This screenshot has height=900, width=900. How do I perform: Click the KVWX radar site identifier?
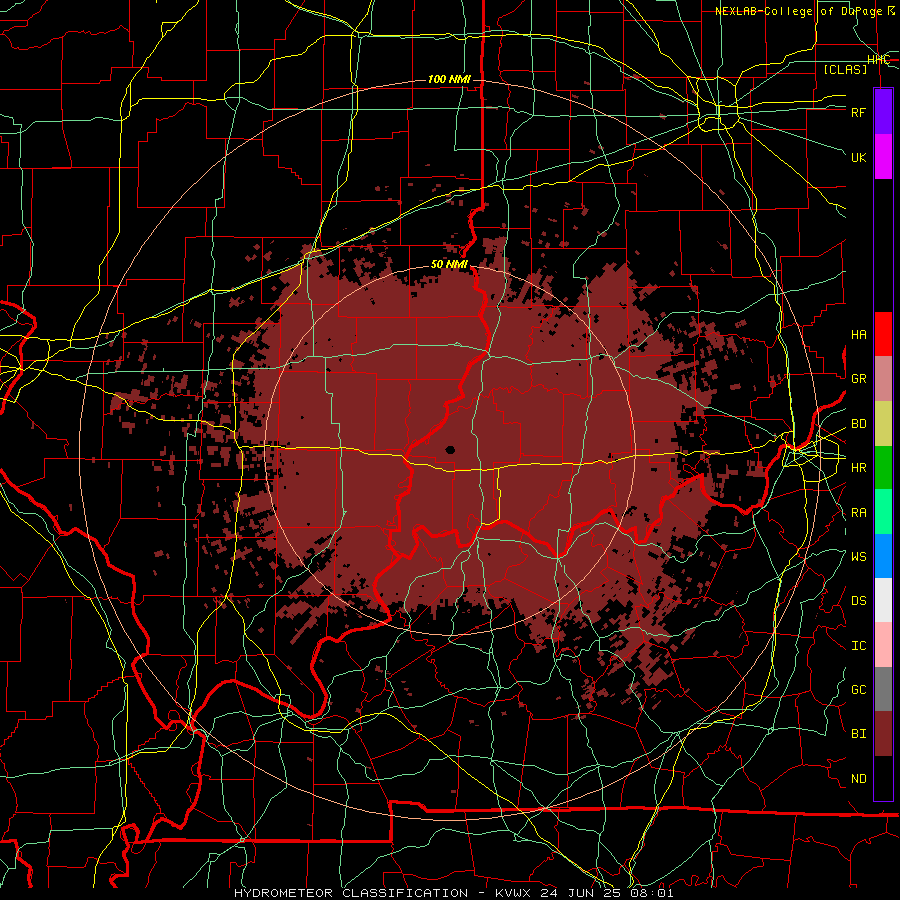(511, 893)
